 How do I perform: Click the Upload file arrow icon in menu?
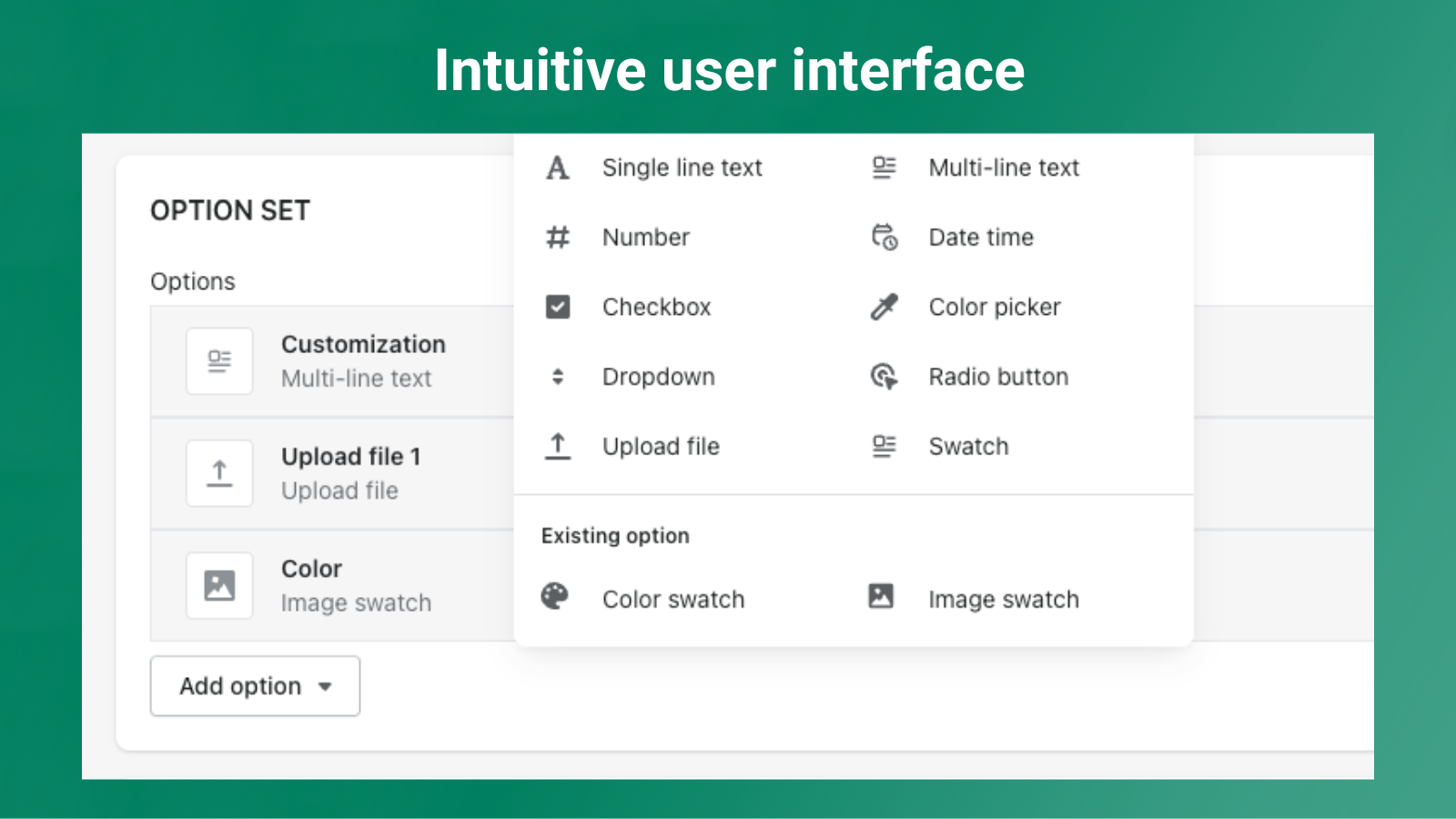[x=557, y=447]
